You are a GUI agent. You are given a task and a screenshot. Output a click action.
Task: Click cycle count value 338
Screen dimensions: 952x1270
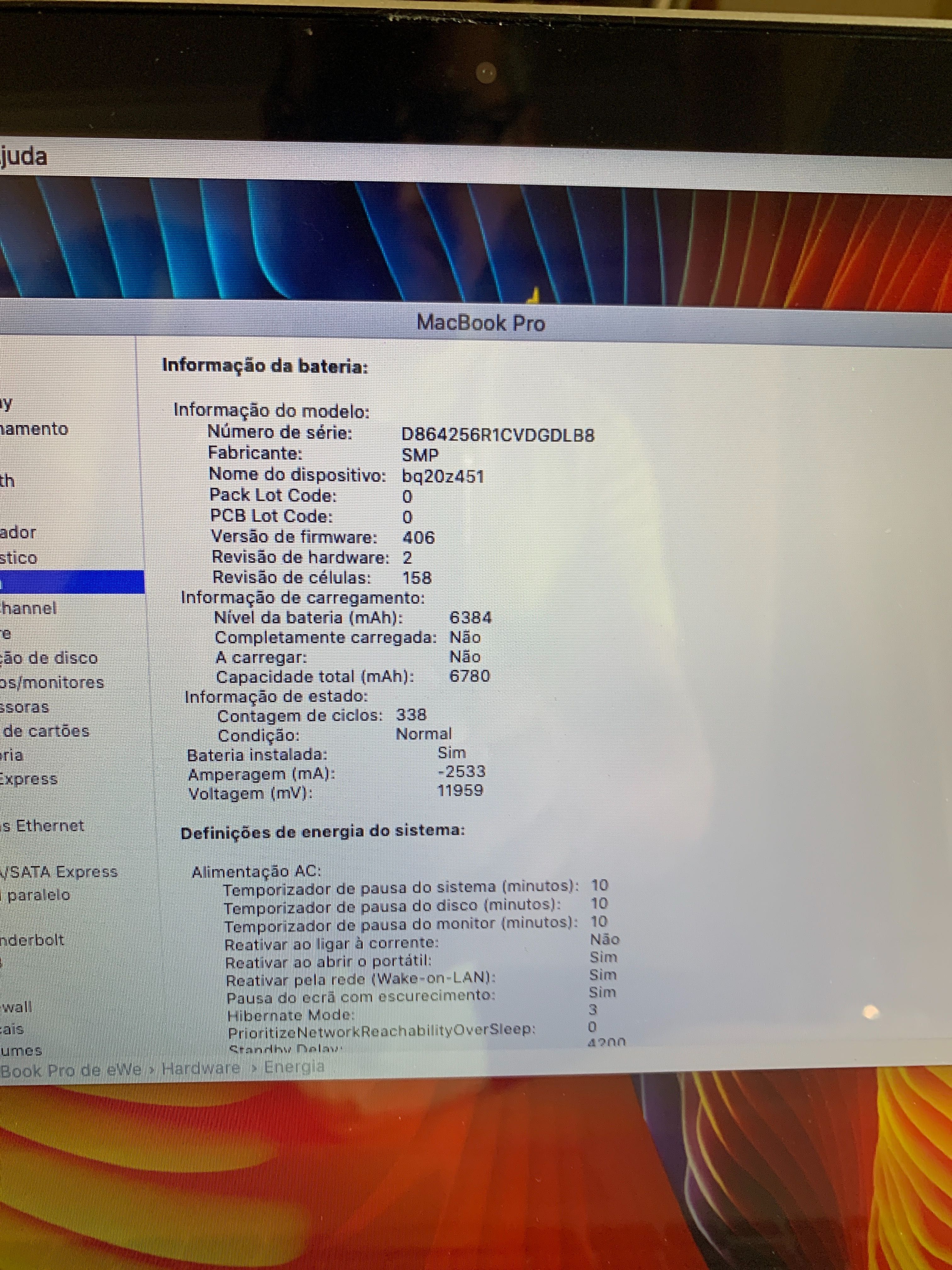[x=411, y=715]
